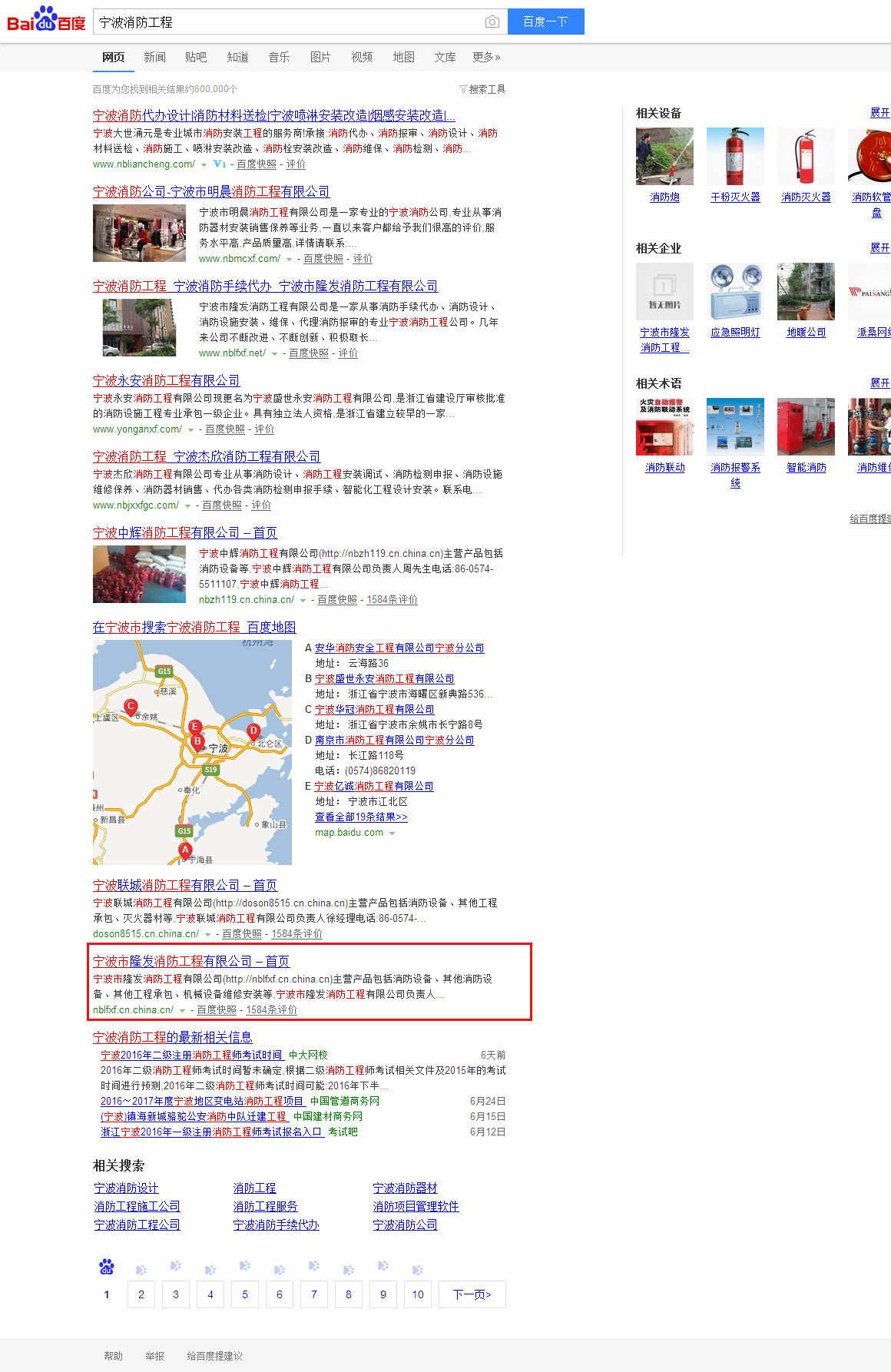Expand dropdown arrow beside map.baidu.com

click(x=393, y=833)
